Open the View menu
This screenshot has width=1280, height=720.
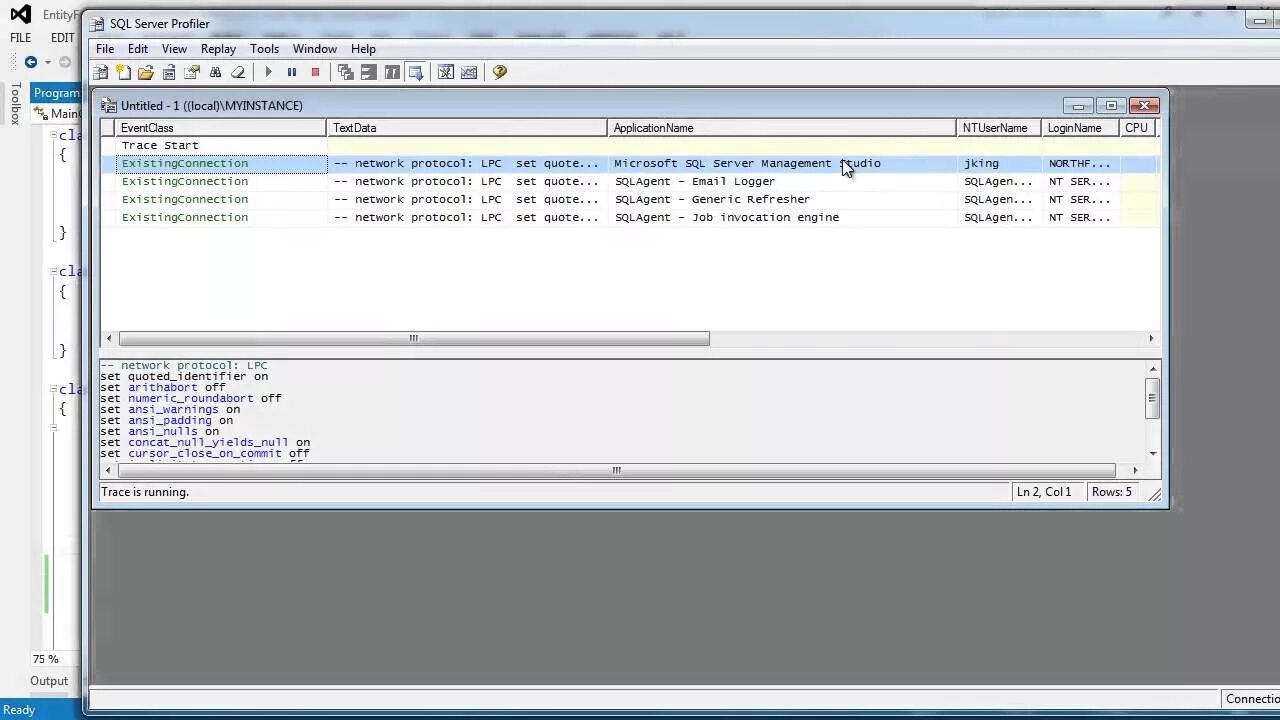tap(174, 48)
